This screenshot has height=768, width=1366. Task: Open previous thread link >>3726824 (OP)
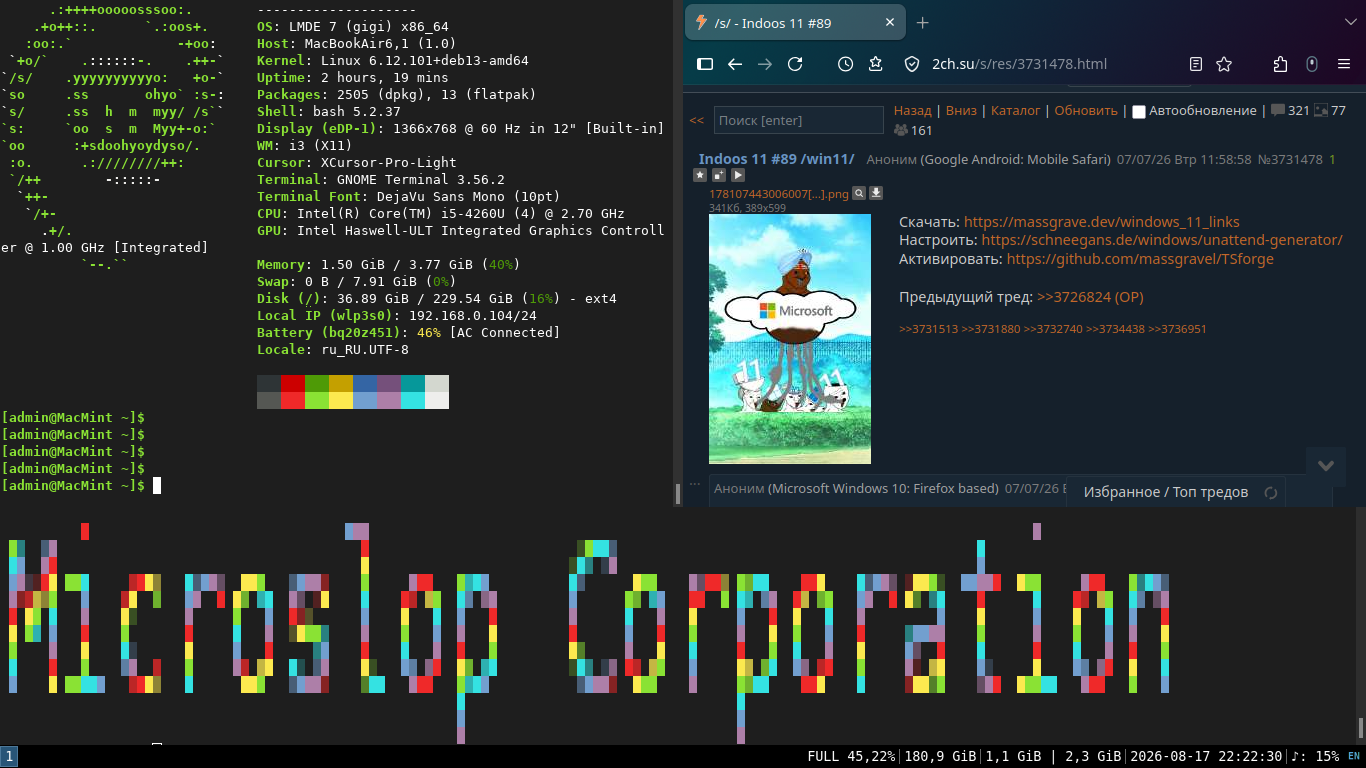tap(1090, 297)
